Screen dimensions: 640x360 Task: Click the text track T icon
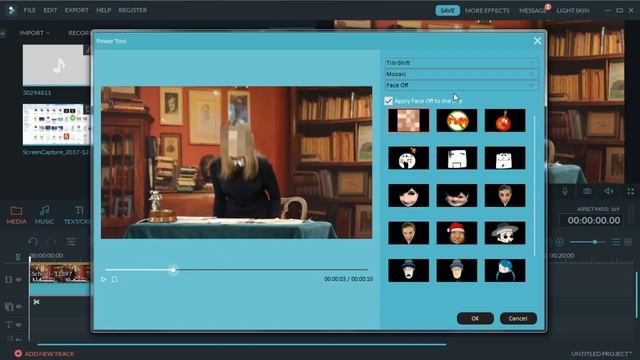(x=9, y=325)
